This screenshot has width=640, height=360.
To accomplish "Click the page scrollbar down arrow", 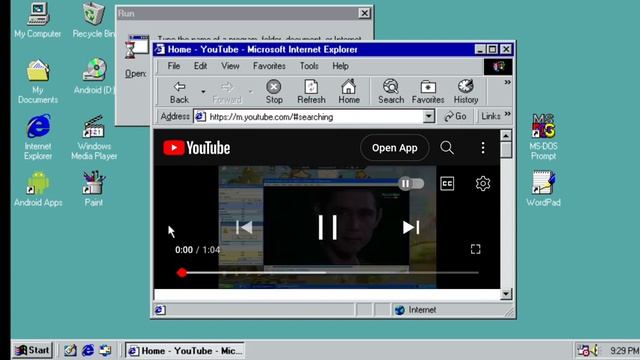I will point(506,294).
